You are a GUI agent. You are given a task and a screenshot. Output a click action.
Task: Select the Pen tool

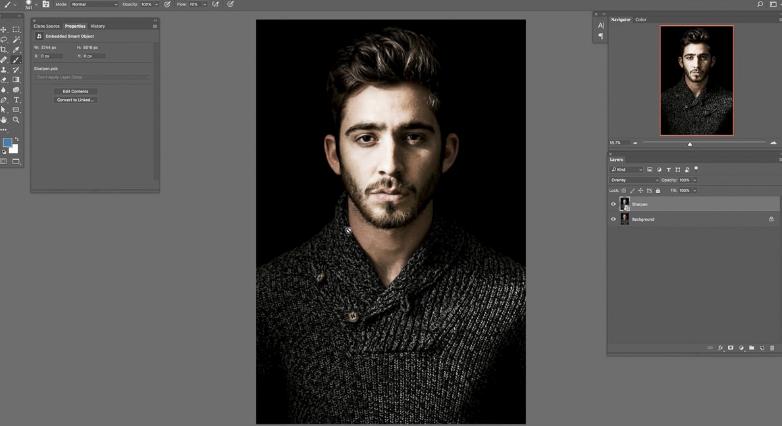4,100
